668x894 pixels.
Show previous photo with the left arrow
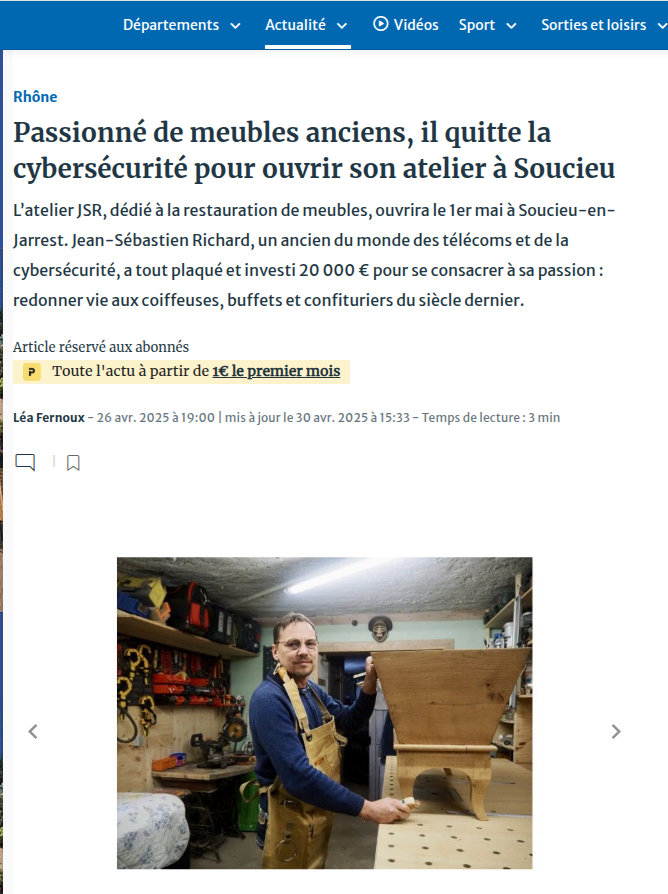pos(33,731)
